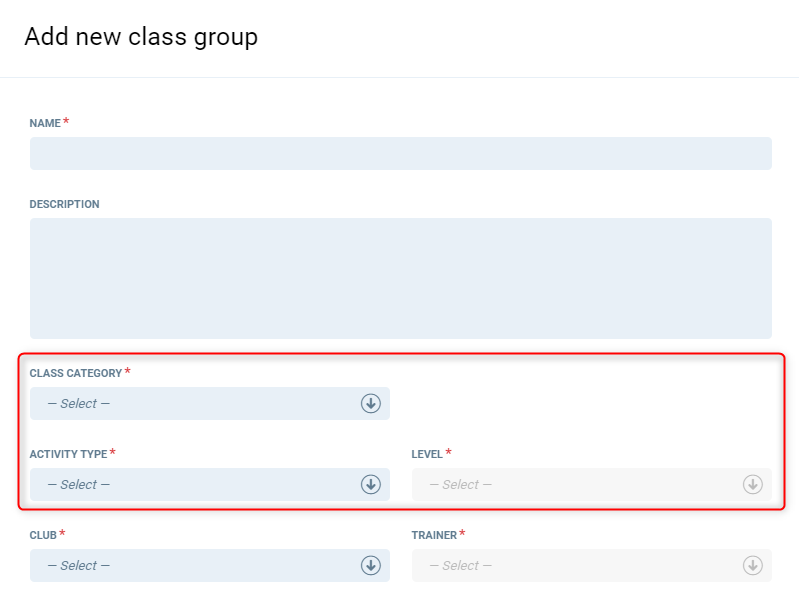Focus the Description text area
Screen dimensions: 799x600
(400, 278)
